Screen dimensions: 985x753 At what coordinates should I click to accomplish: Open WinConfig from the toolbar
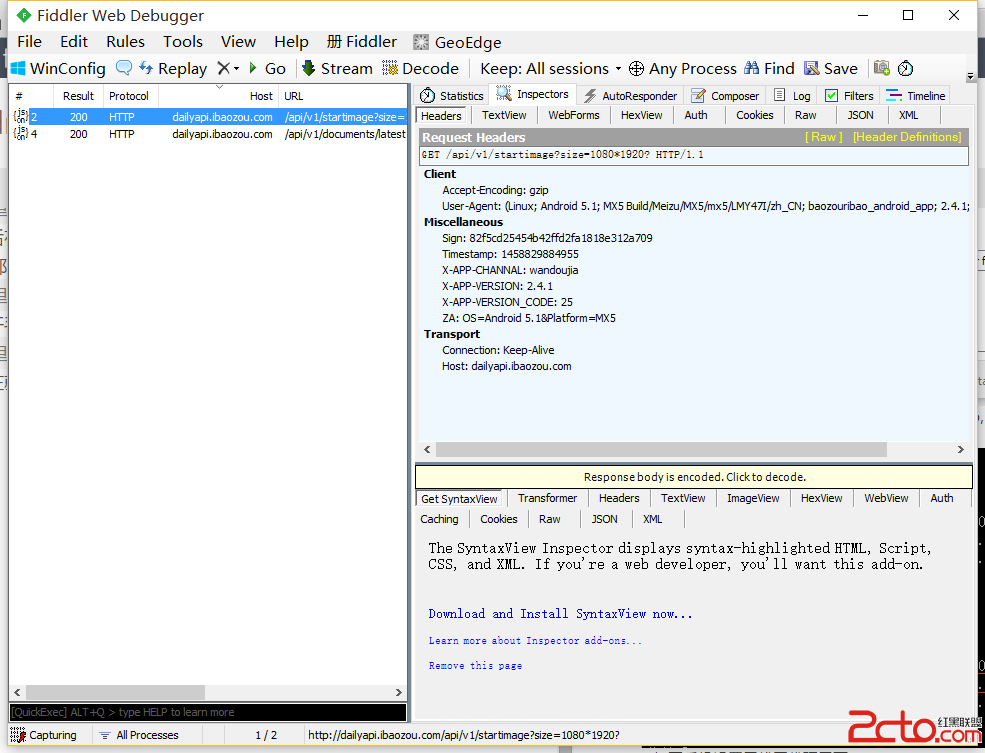tap(58, 68)
